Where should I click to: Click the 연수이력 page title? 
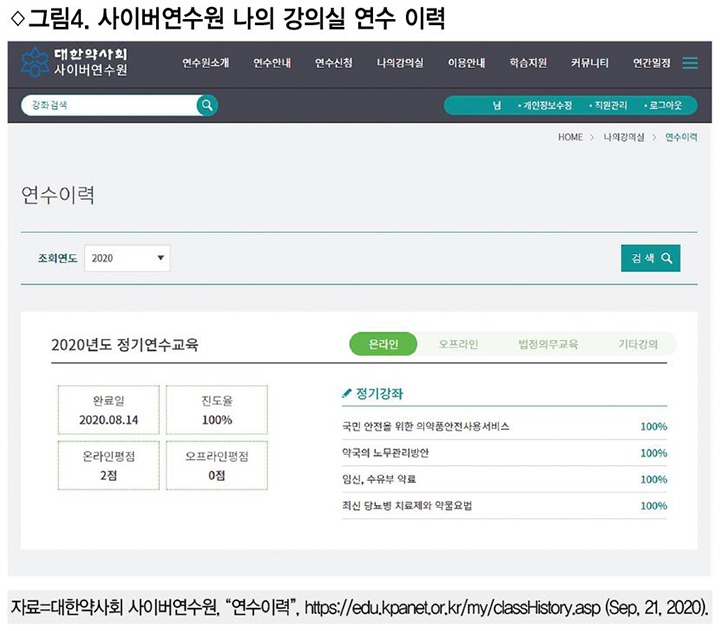[x=58, y=195]
